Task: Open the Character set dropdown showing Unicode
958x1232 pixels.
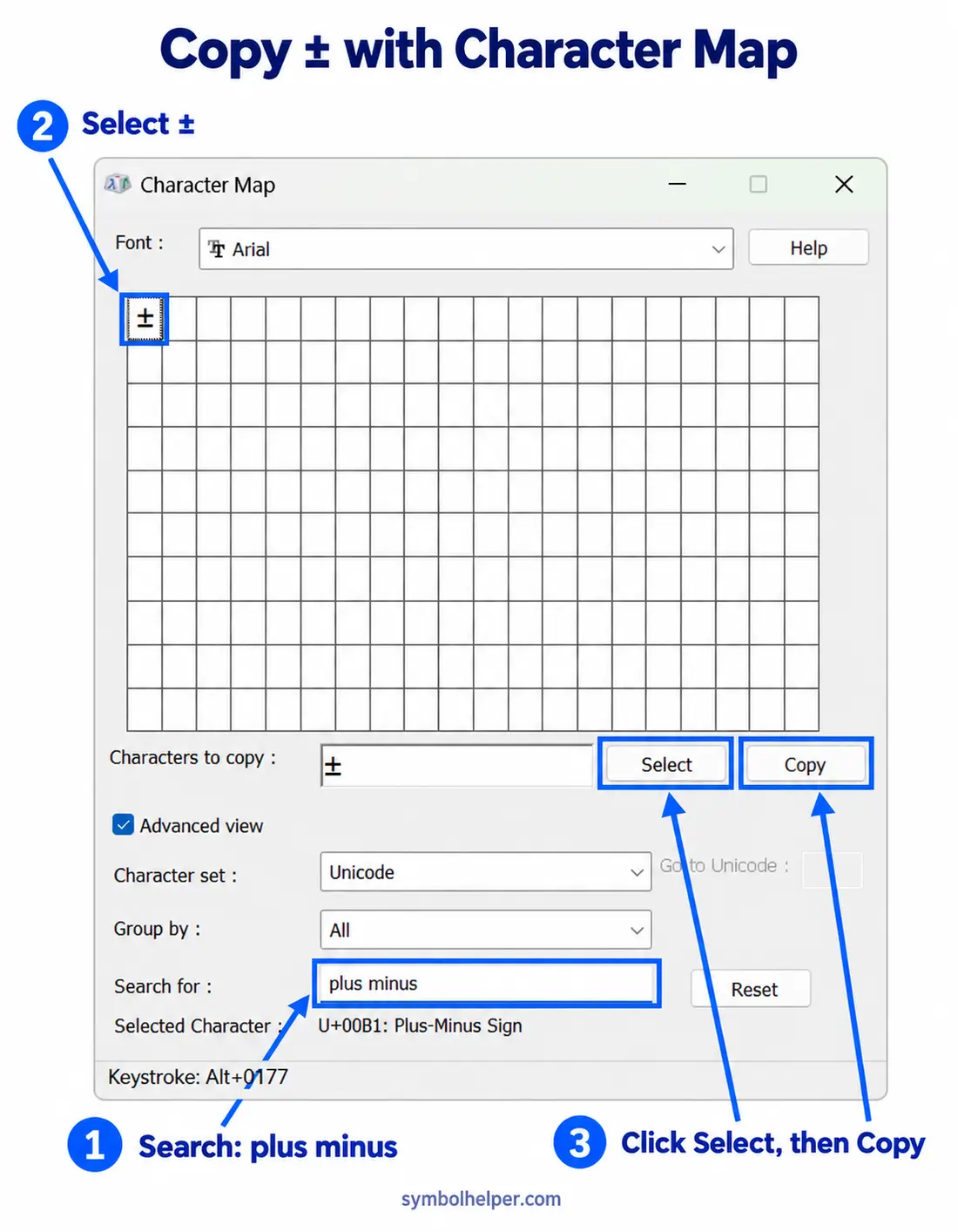Action: [x=485, y=871]
